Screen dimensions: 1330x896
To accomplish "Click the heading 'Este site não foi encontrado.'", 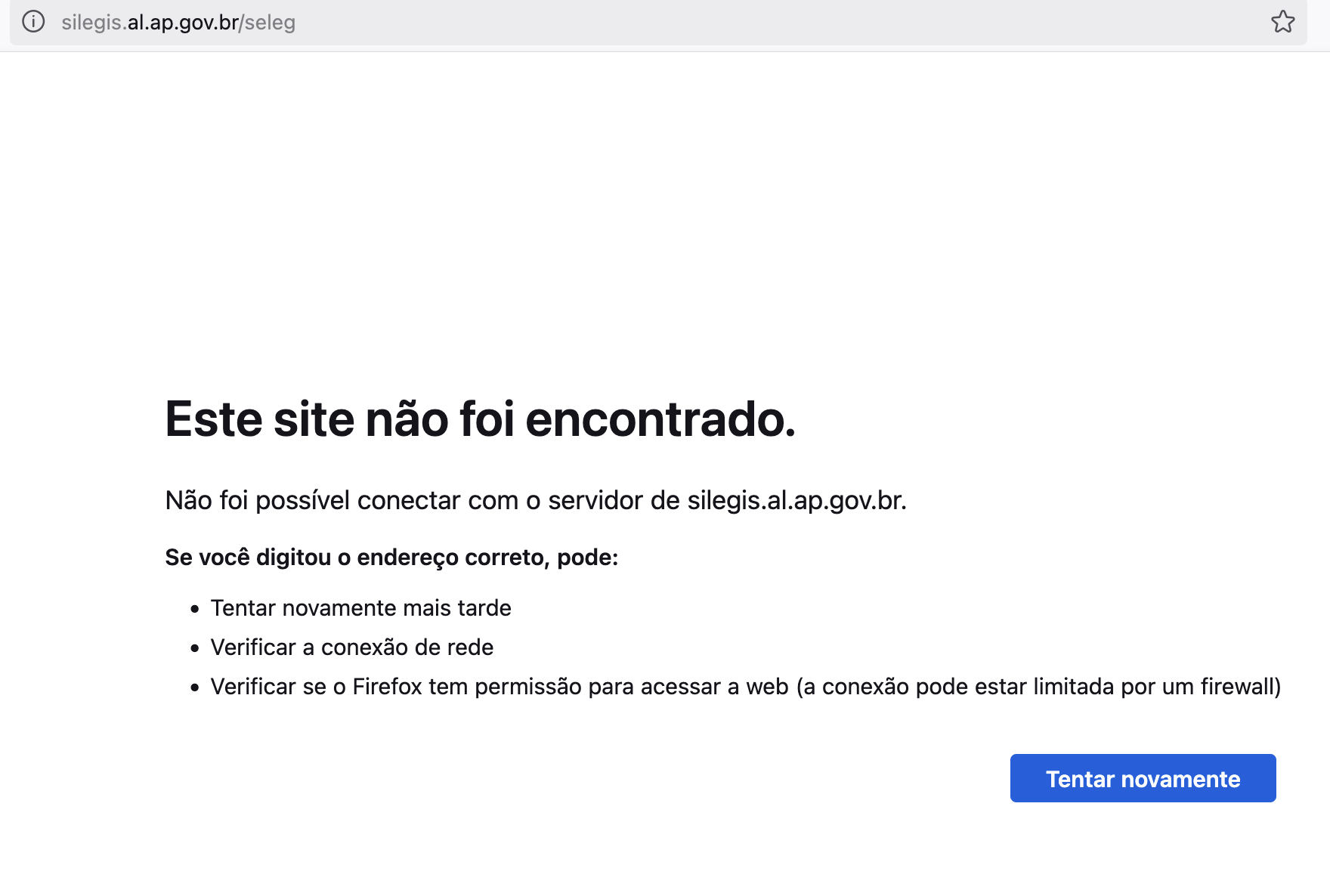I will (x=481, y=419).
